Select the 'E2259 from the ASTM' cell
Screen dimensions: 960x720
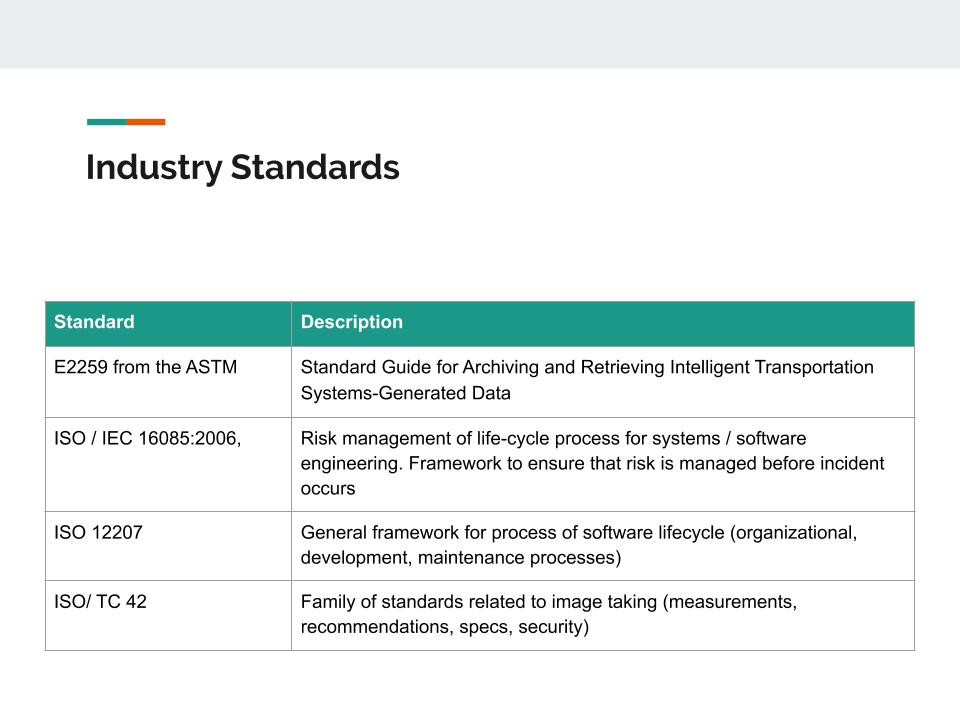click(168, 382)
